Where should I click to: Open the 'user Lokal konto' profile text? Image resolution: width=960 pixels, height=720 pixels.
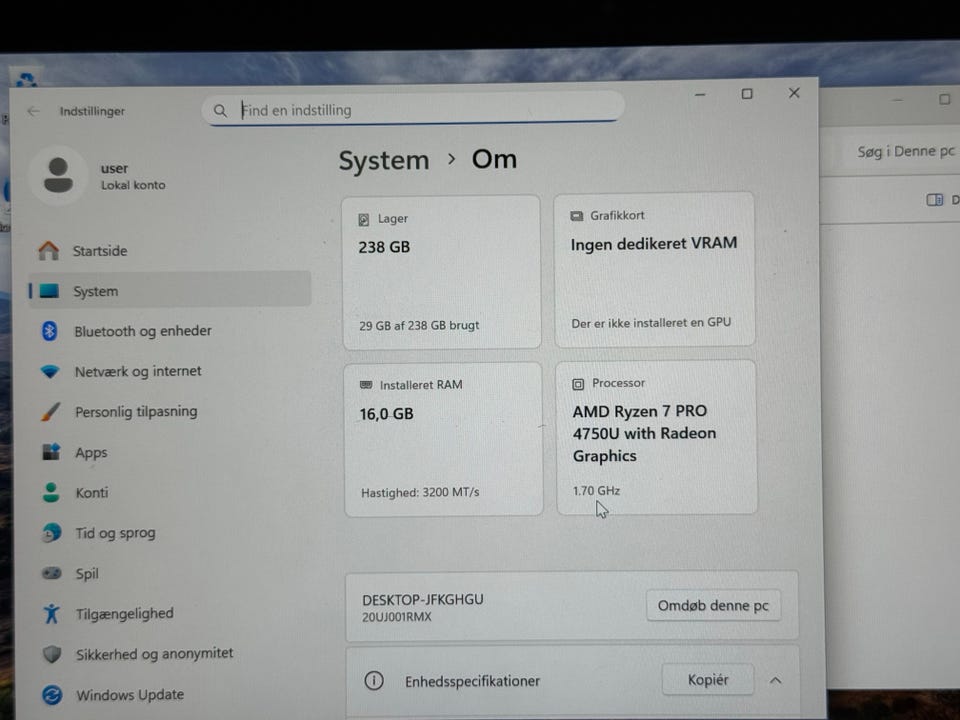click(133, 176)
